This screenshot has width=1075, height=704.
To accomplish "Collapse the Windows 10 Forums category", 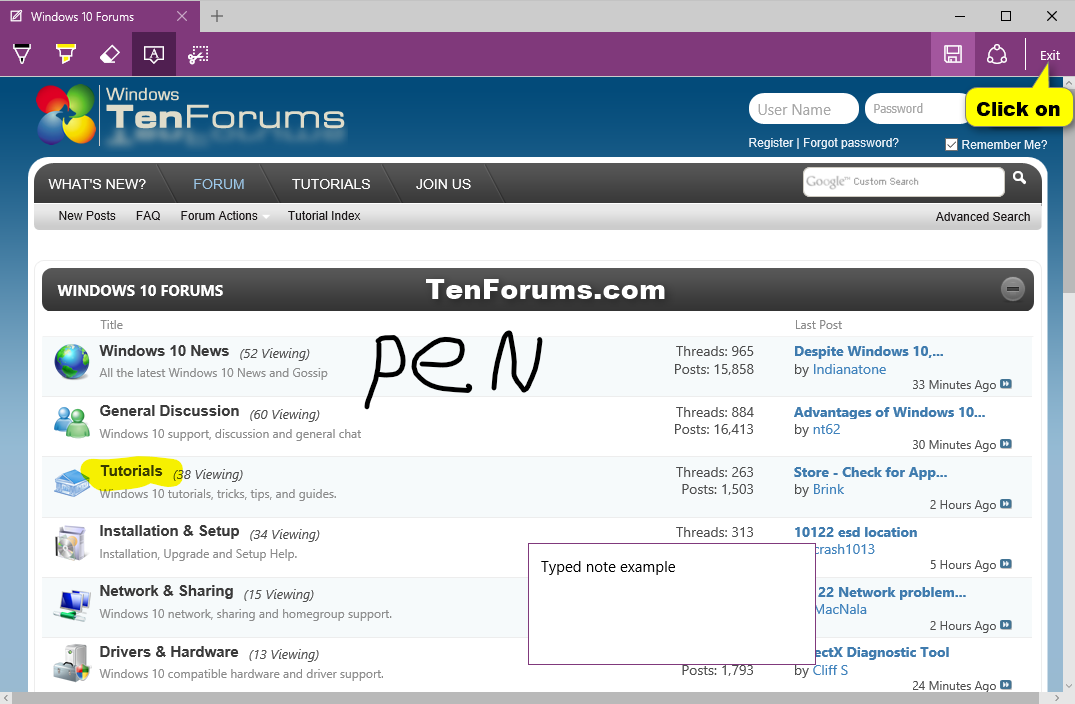I will point(1013,289).
